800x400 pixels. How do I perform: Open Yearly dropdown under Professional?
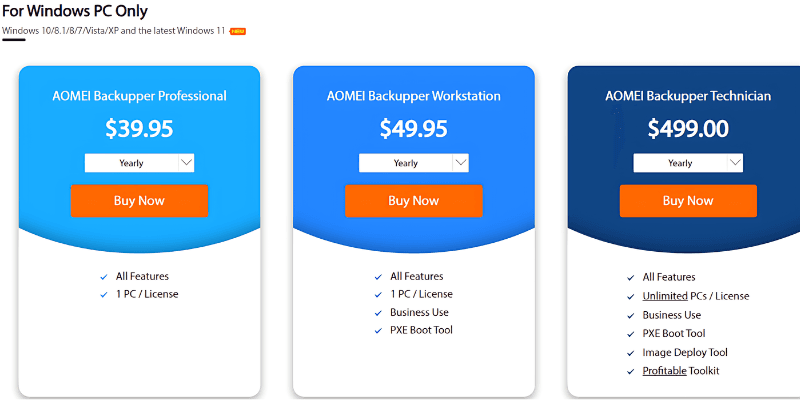pyautogui.click(x=139, y=163)
